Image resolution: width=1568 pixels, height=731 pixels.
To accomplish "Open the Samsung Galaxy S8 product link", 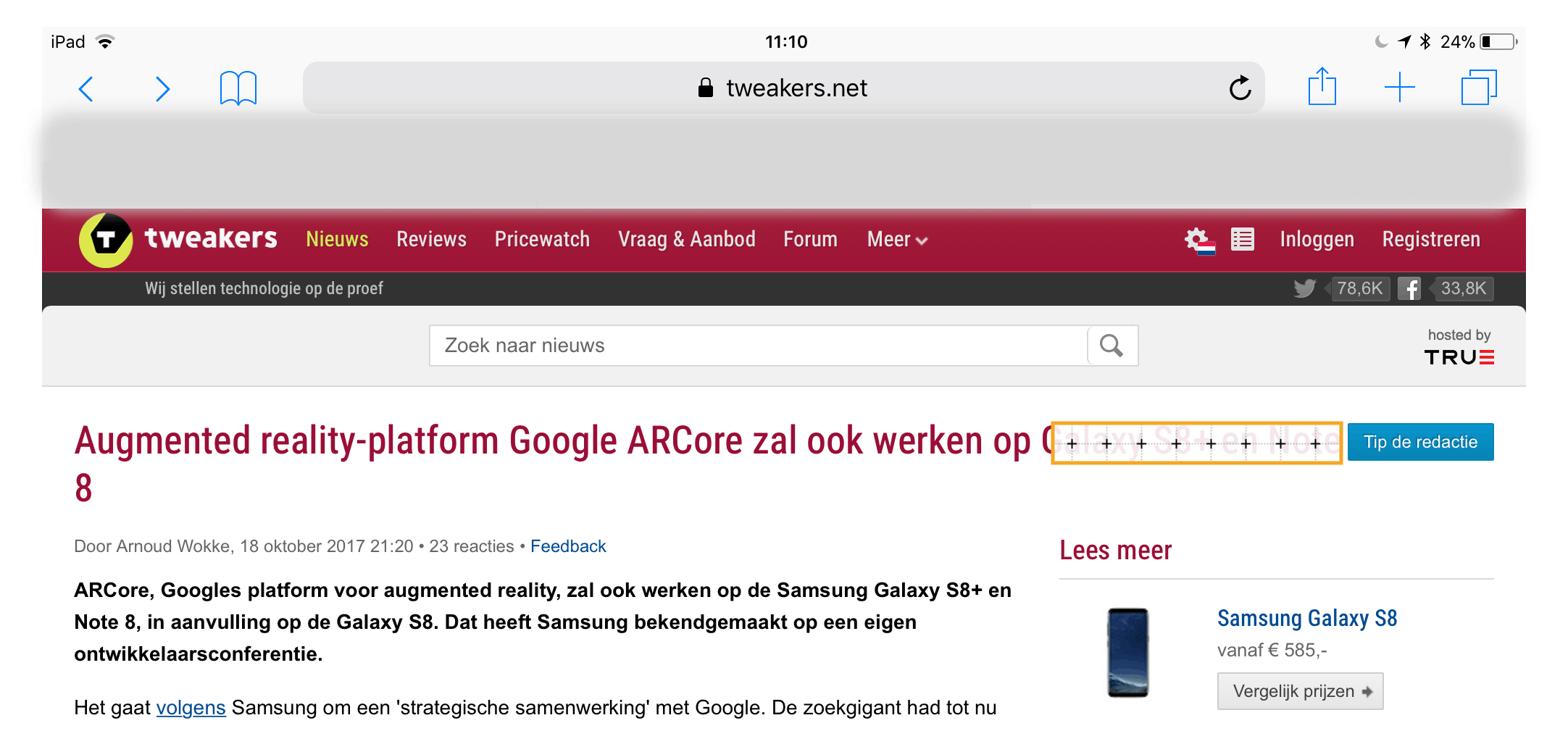I will pyautogui.click(x=1307, y=618).
